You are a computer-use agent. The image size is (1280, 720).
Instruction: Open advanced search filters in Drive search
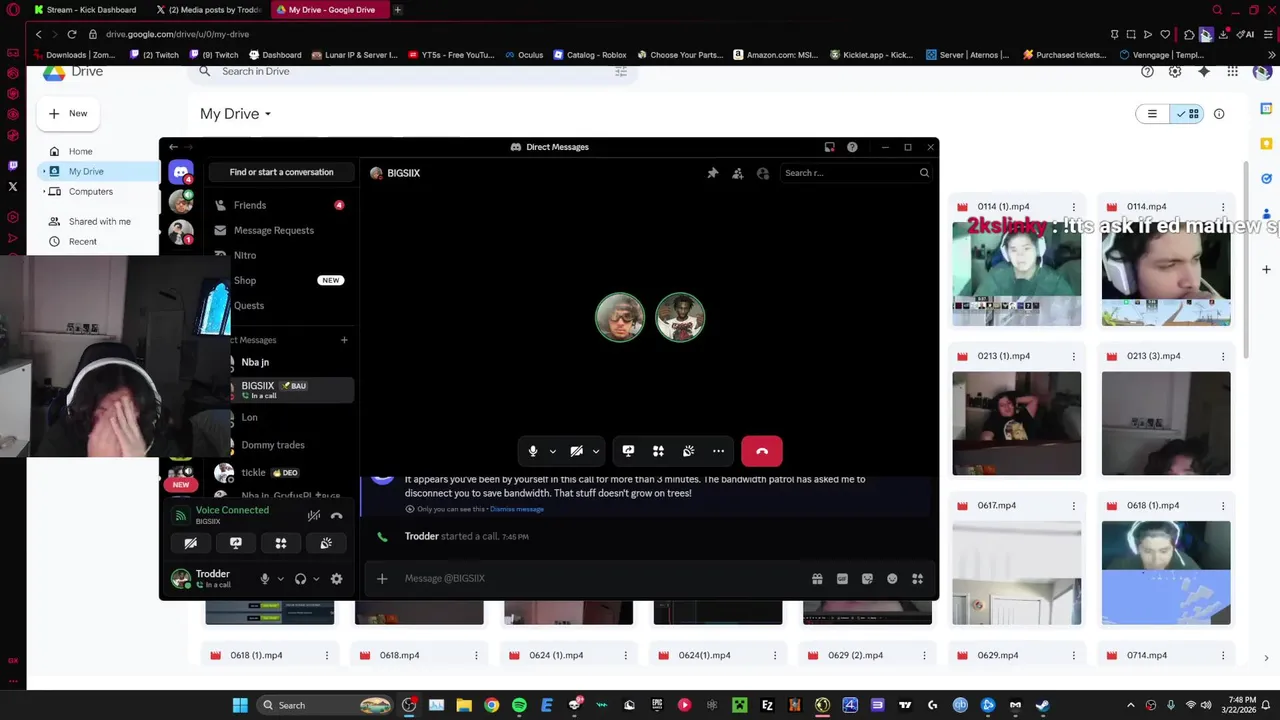point(621,71)
